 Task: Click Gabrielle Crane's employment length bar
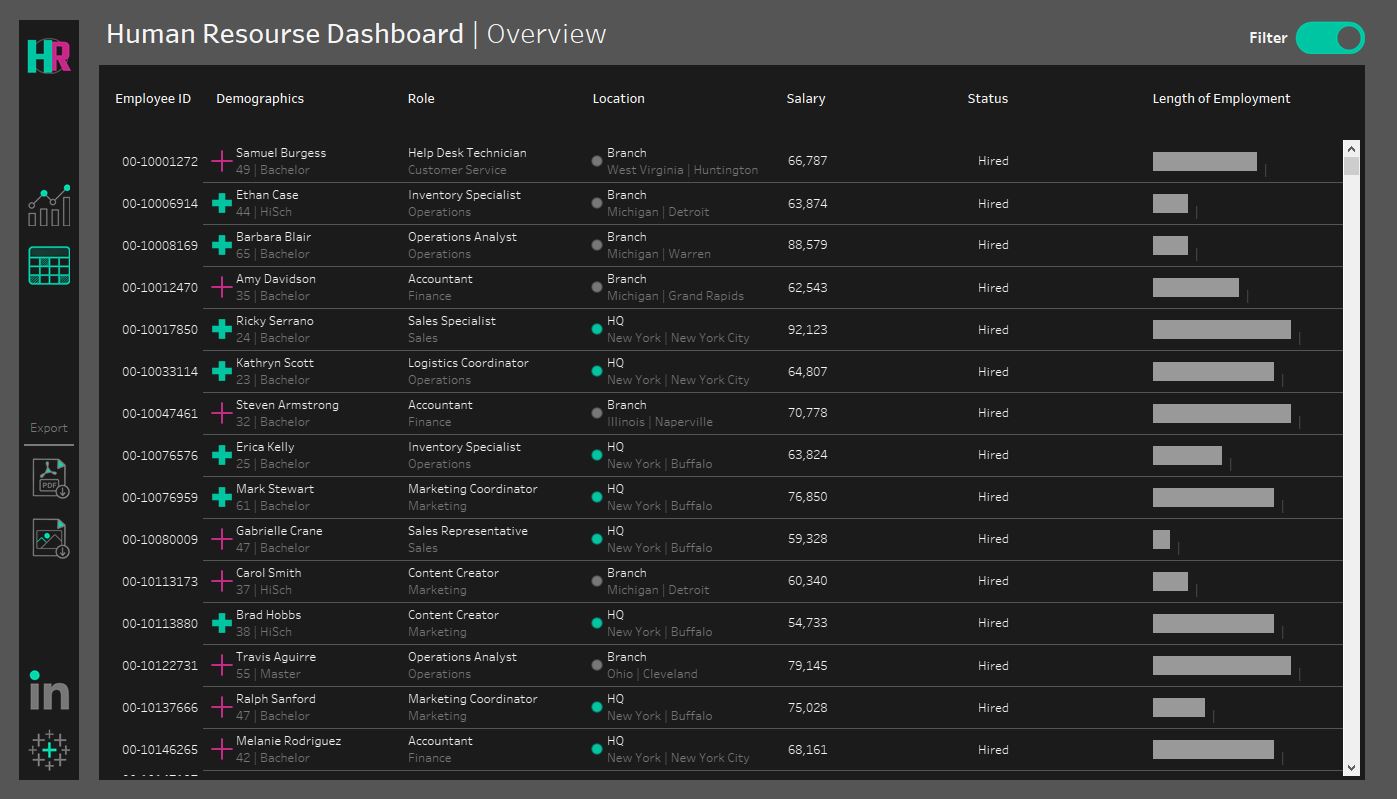[x=1161, y=539]
